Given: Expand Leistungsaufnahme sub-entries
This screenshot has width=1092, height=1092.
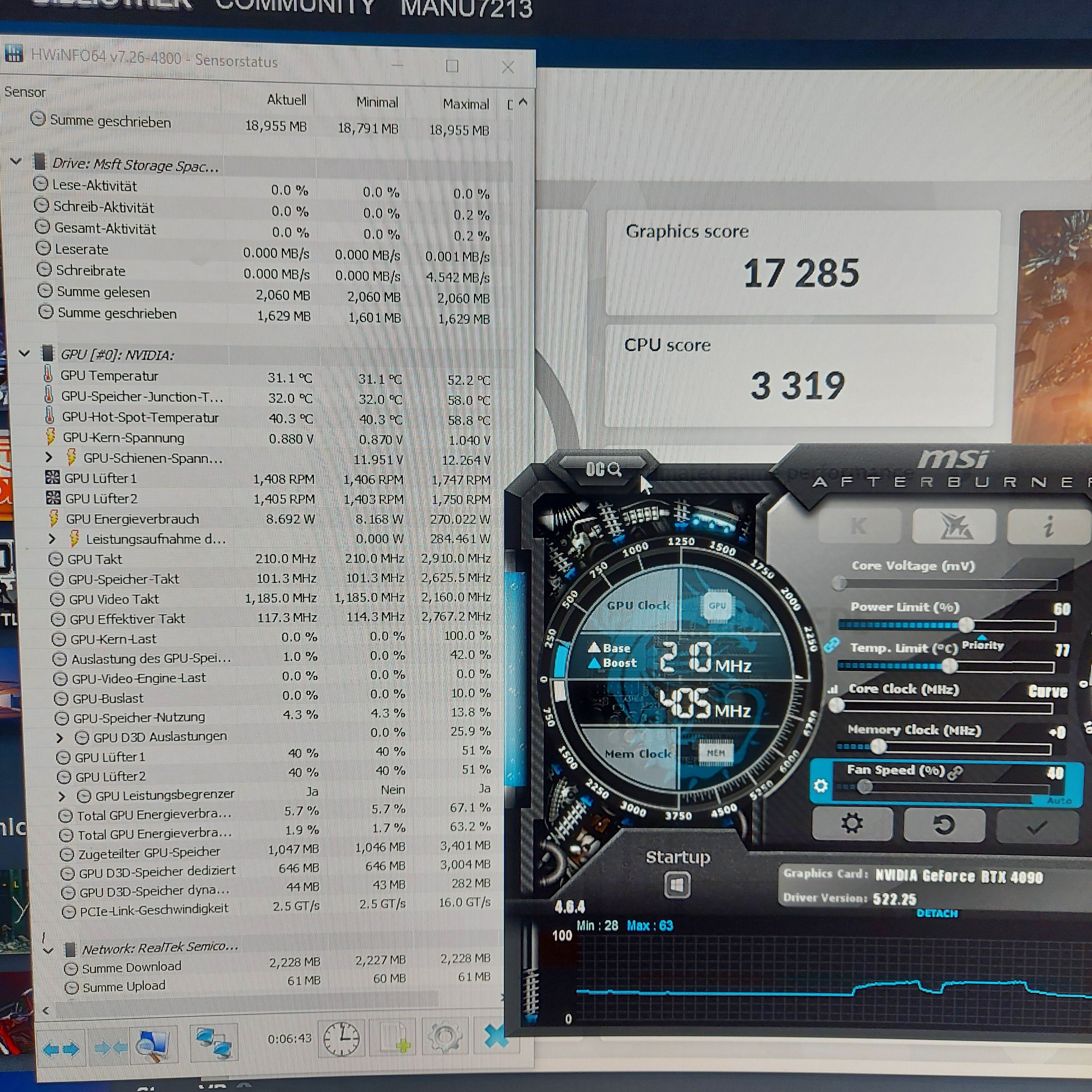Looking at the screenshot, I should coord(52,538).
